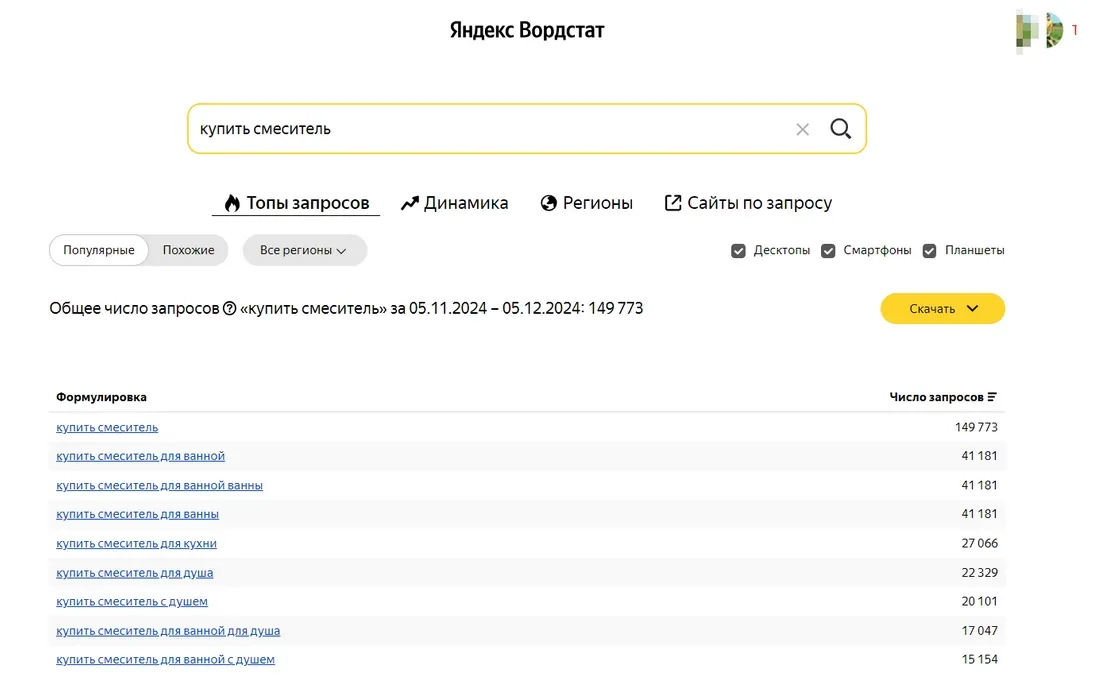Viewport: 1104px width, 693px height.
Task: Open the link купить смеситель
Action: (x=107, y=427)
